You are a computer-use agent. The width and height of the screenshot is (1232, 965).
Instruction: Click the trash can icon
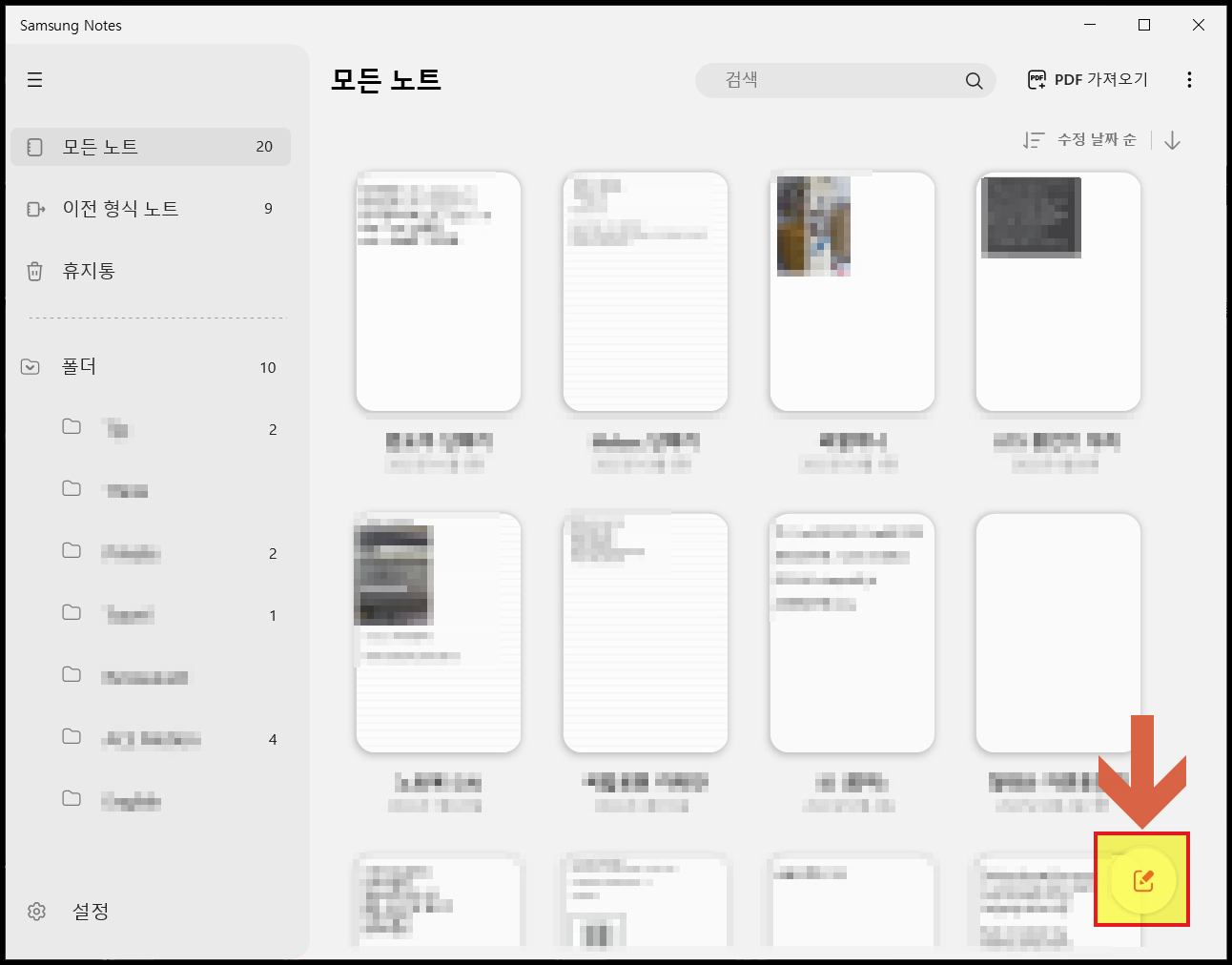(x=35, y=271)
